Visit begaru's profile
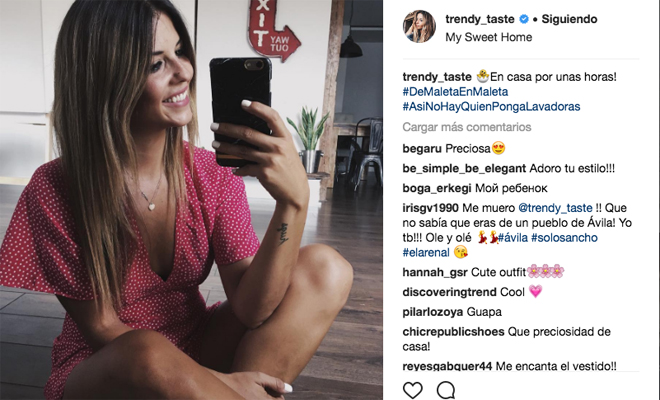The height and width of the screenshot is (400, 660). [422, 149]
